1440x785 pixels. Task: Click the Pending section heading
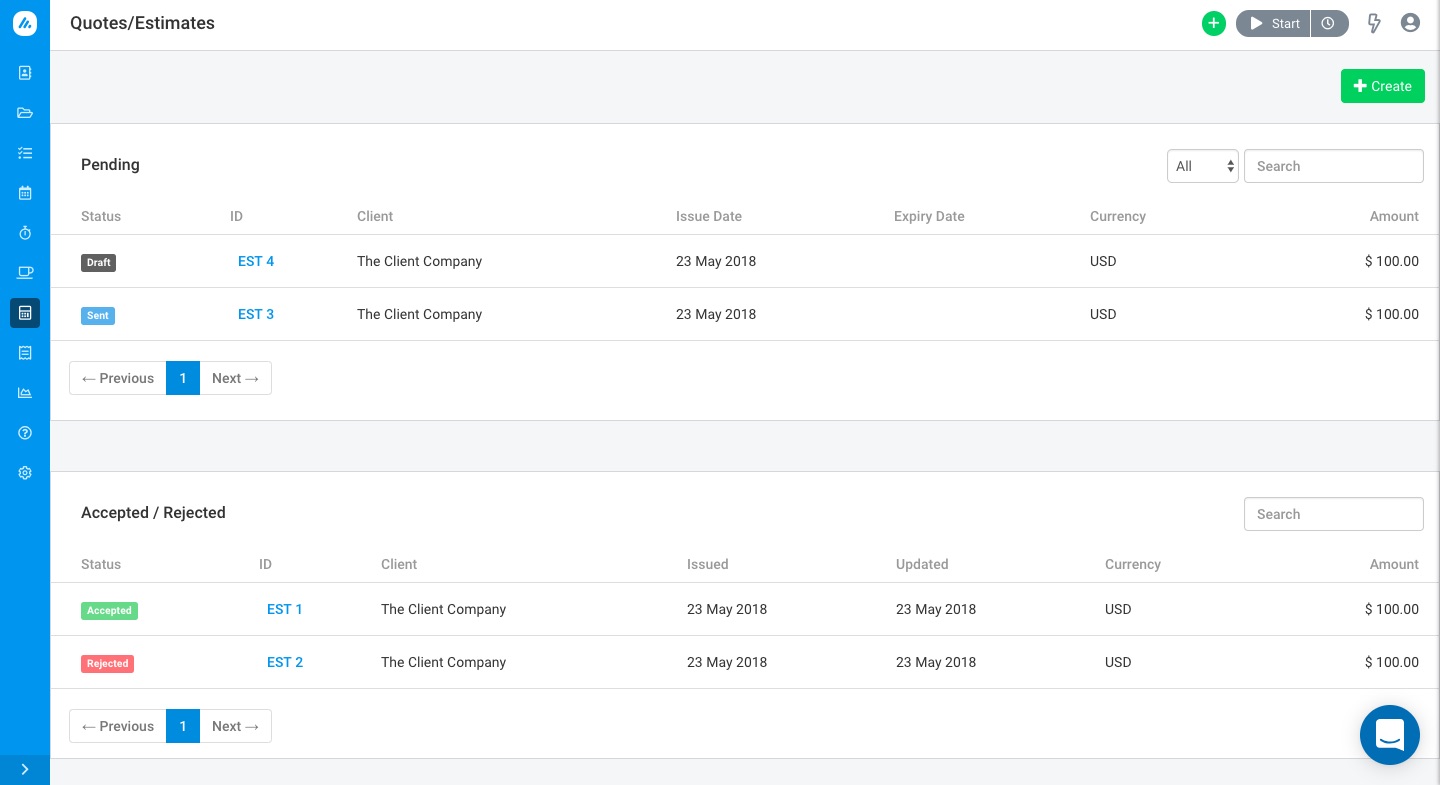(110, 164)
